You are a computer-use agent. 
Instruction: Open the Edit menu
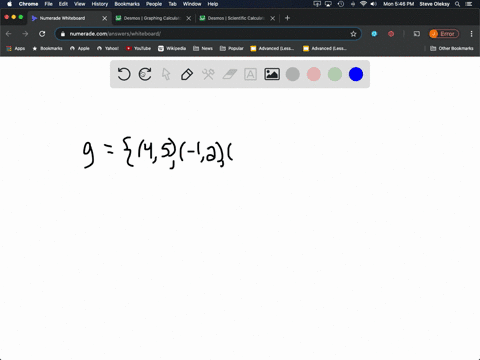pyautogui.click(x=63, y=4)
